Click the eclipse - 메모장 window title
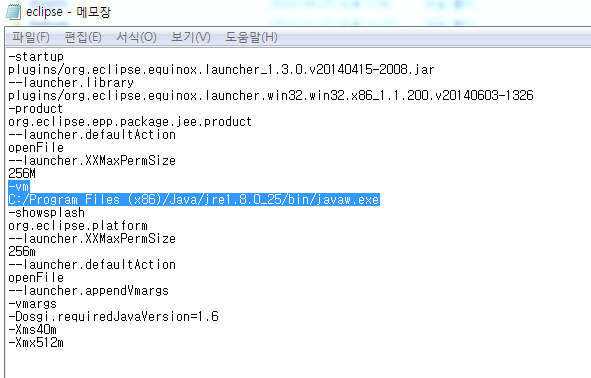The image size is (591, 378). pos(68,12)
